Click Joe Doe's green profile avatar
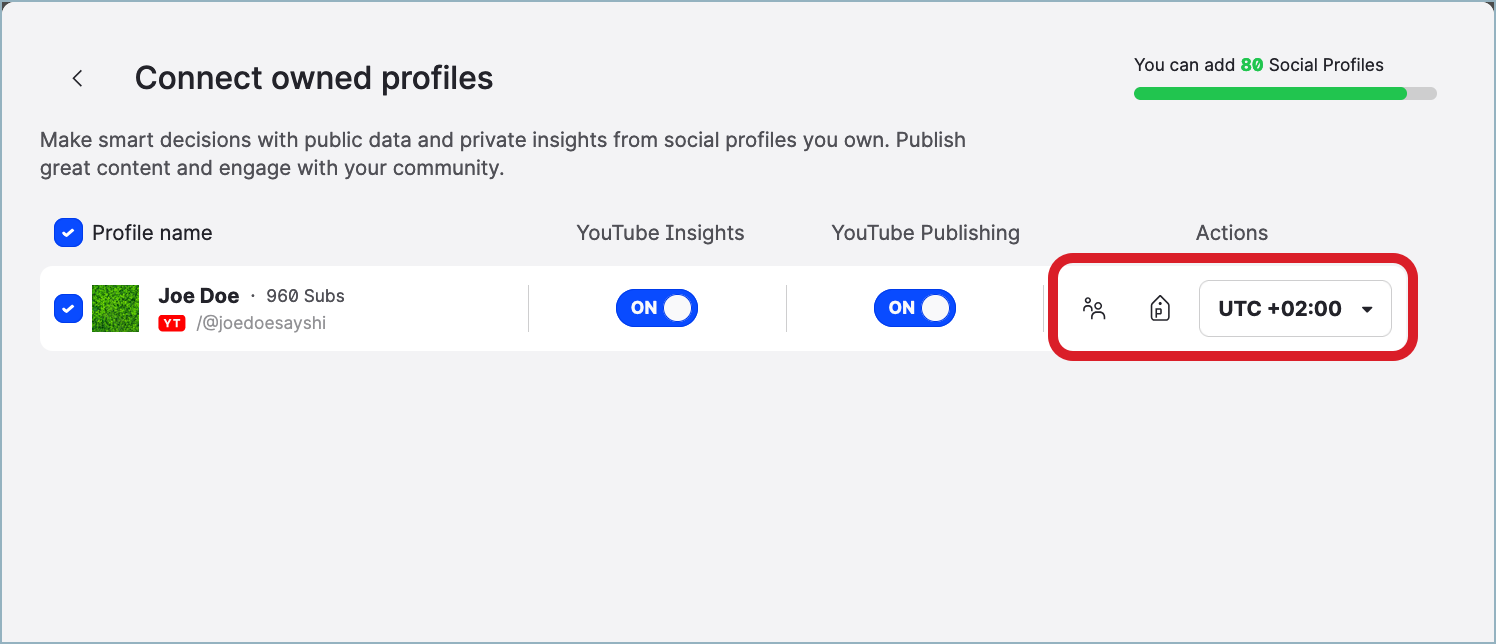The image size is (1496, 644). 115,308
